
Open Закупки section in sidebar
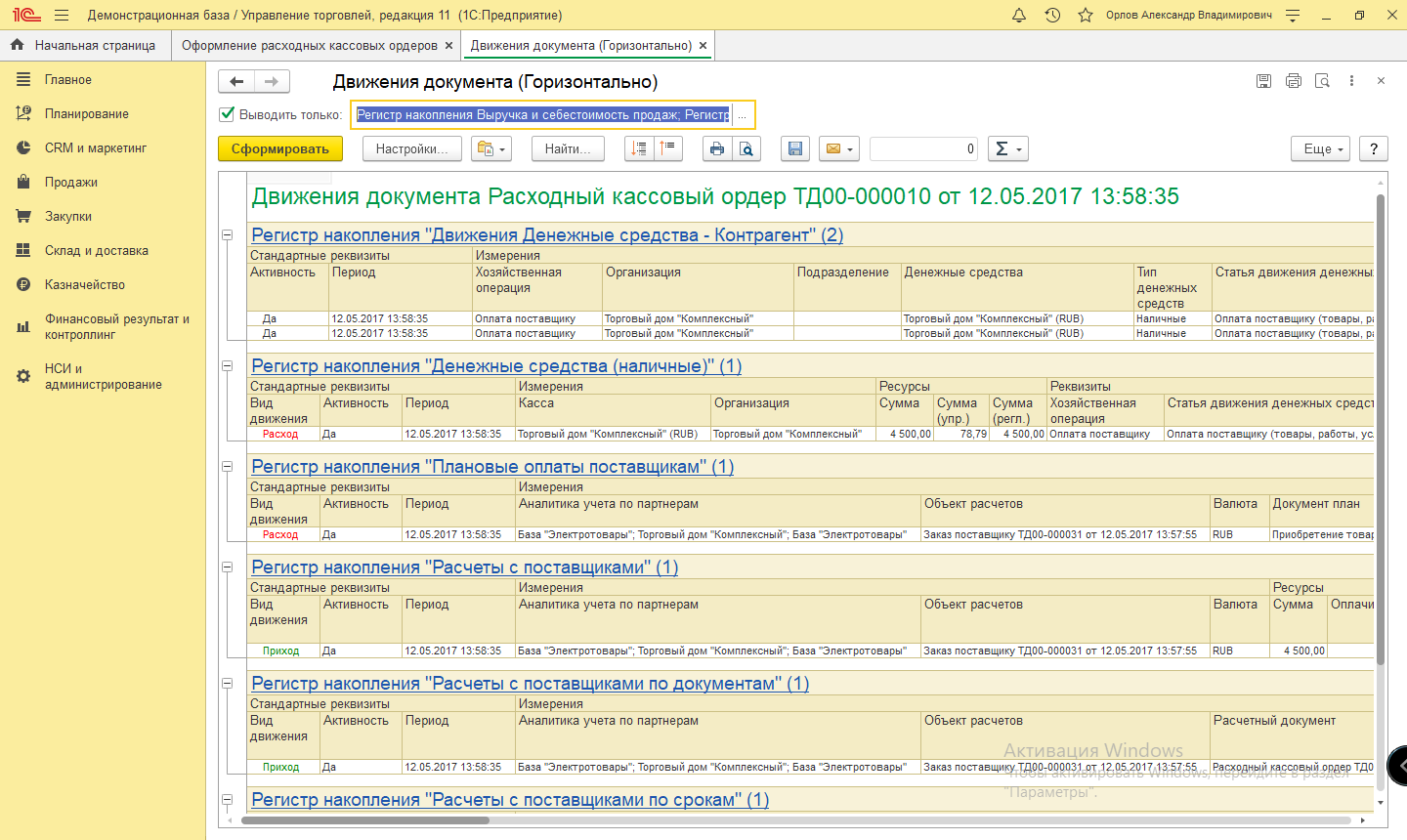click(x=68, y=217)
